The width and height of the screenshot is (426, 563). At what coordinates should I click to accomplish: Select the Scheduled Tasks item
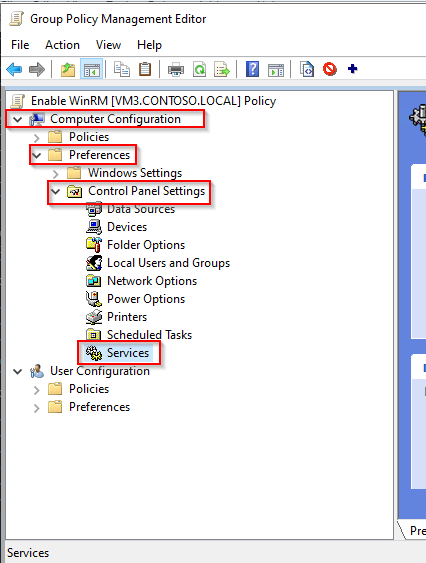point(139,335)
